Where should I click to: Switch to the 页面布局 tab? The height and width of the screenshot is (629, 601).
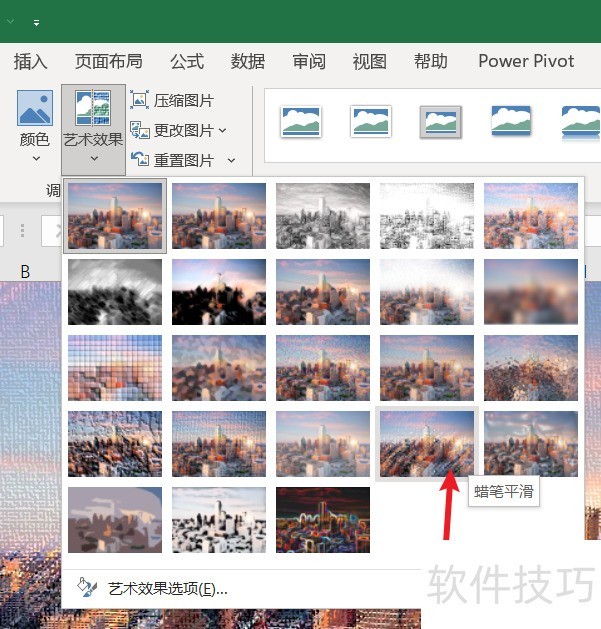(109, 61)
